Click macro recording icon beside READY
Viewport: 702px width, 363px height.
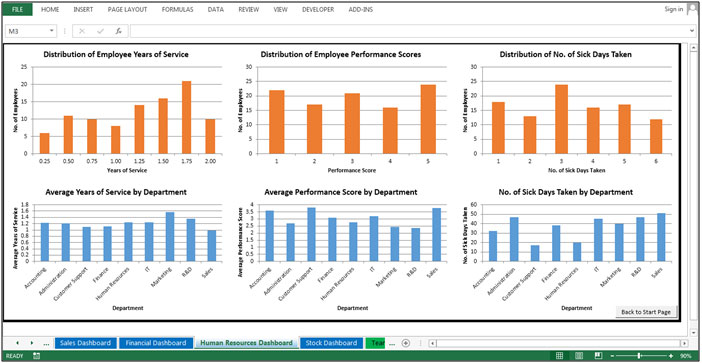coord(37,356)
